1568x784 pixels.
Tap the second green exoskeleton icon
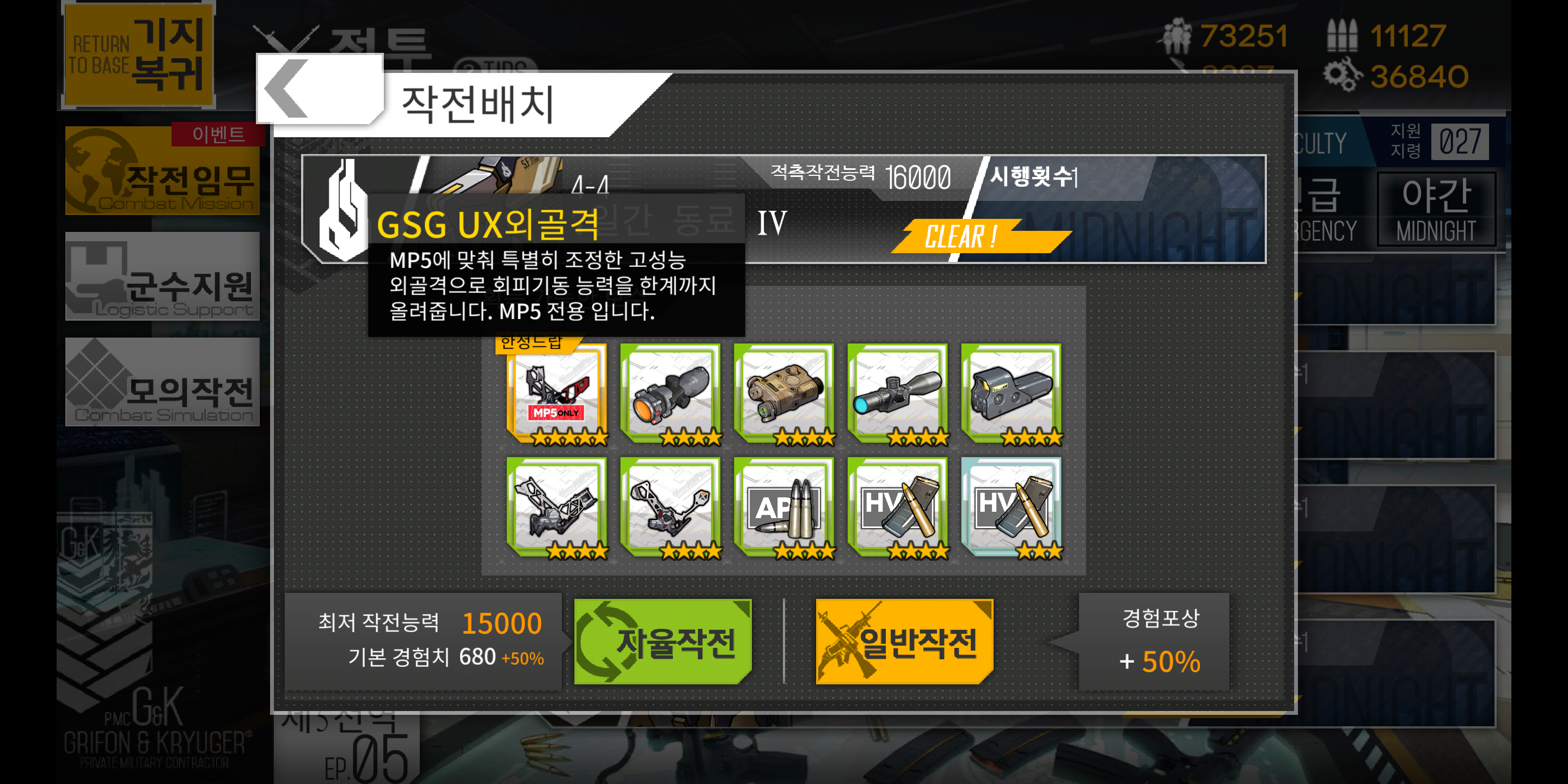pos(670,507)
